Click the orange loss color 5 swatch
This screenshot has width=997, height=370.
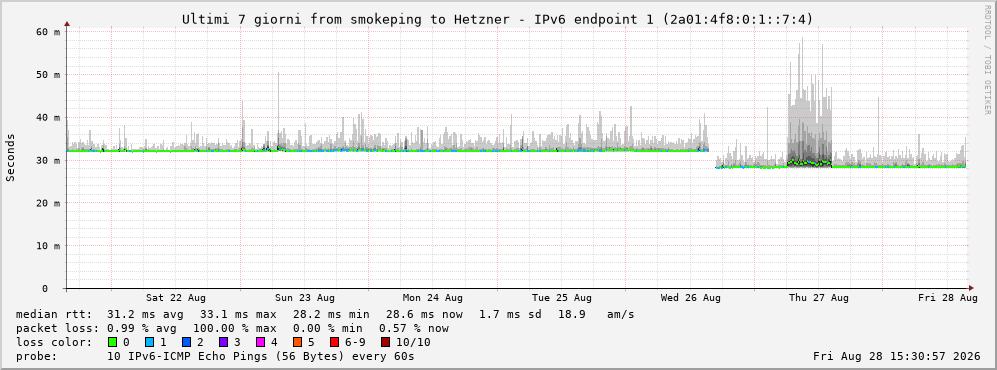click(298, 342)
